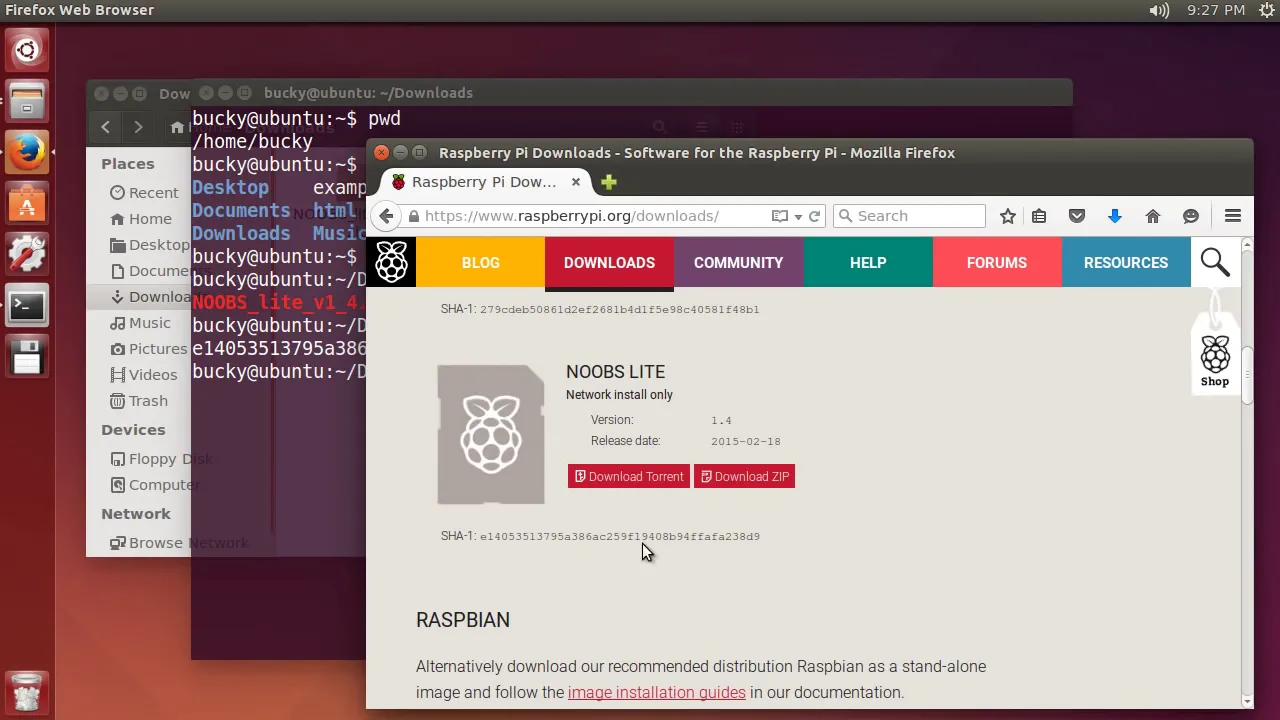Click the NOOBS LITE SD card image
The width and height of the screenshot is (1280, 720).
click(491, 435)
